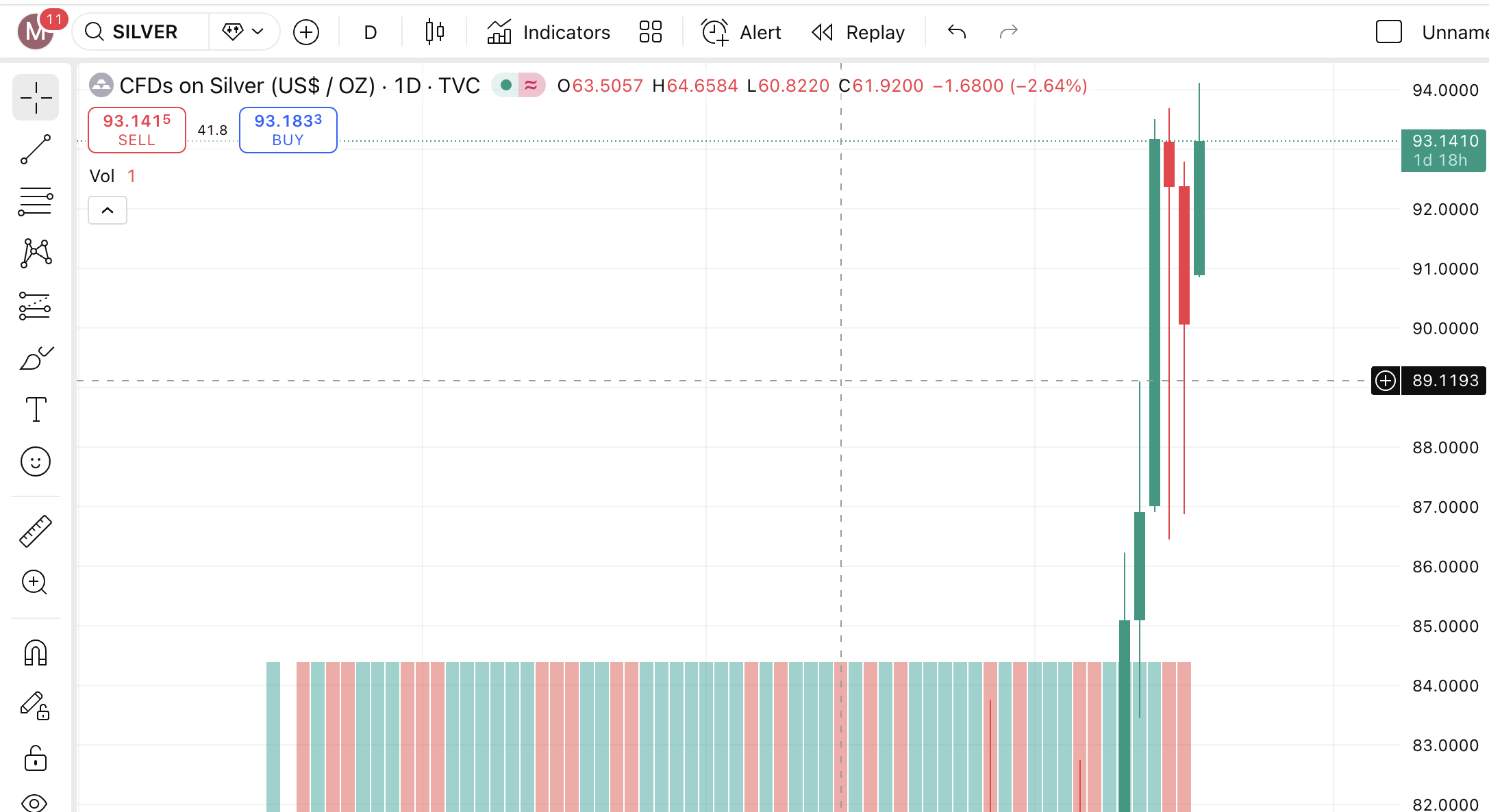1489x812 pixels.
Task: Select the crosshair cursor tool
Action: tap(36, 98)
